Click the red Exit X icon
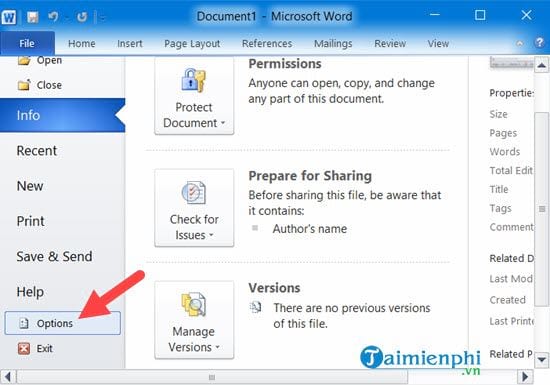The height and width of the screenshot is (385, 550). click(x=24, y=348)
